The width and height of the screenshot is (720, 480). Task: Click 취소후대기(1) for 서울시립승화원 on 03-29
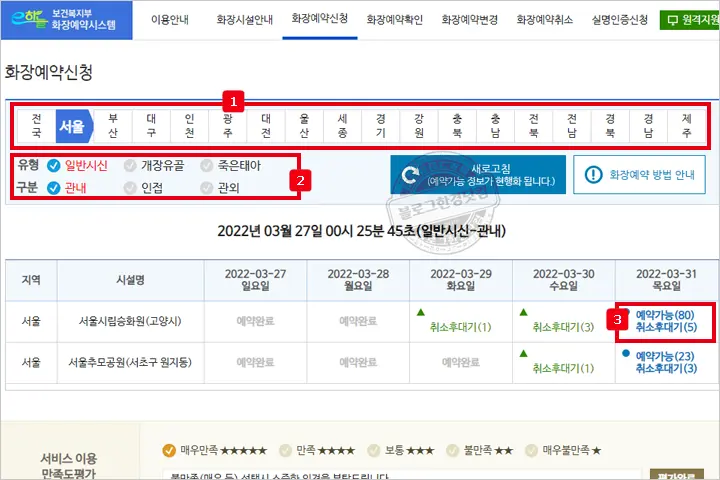click(x=461, y=327)
